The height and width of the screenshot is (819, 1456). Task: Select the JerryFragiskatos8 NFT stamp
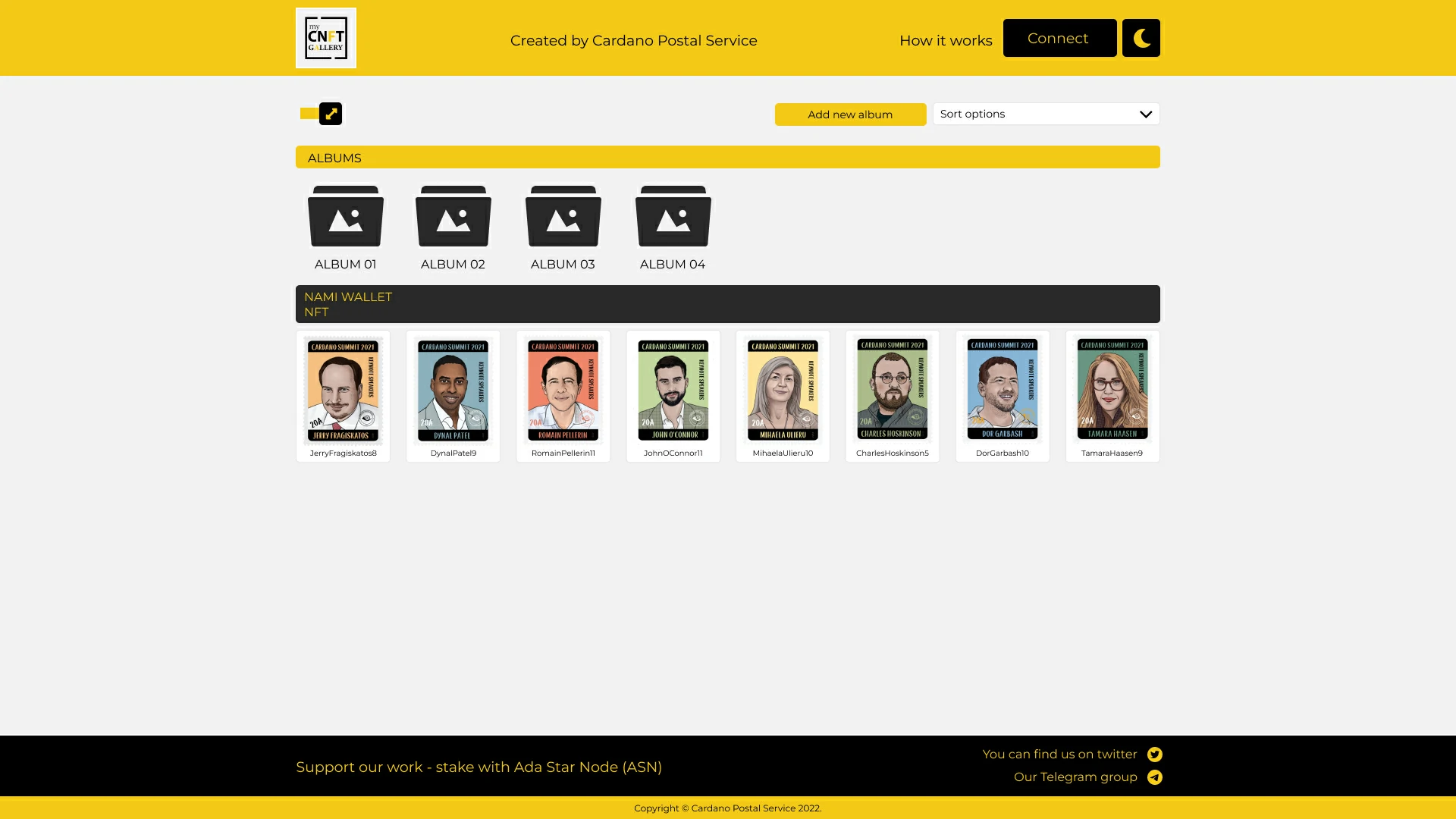coord(343,396)
